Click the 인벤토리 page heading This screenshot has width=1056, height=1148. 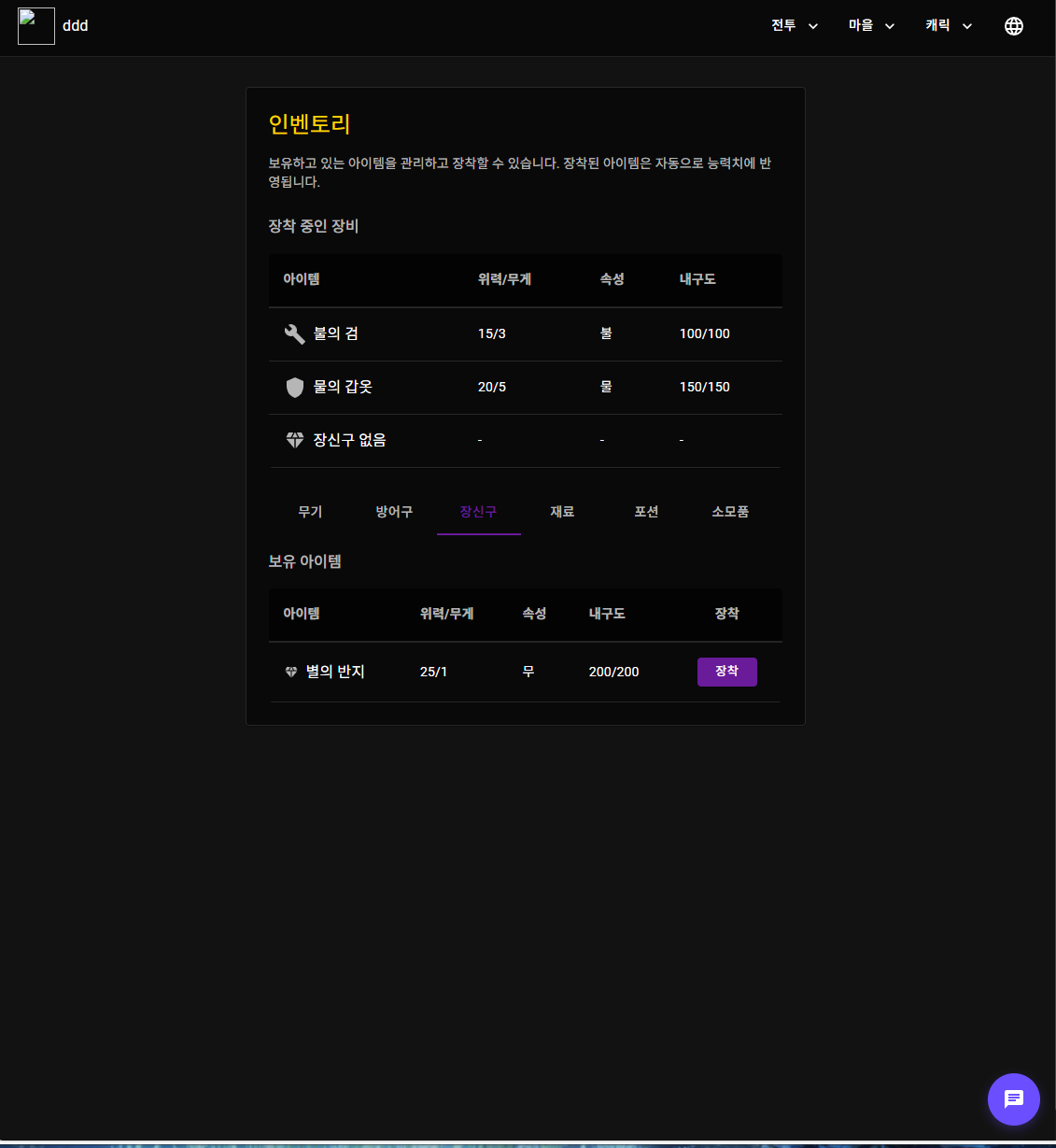(310, 124)
